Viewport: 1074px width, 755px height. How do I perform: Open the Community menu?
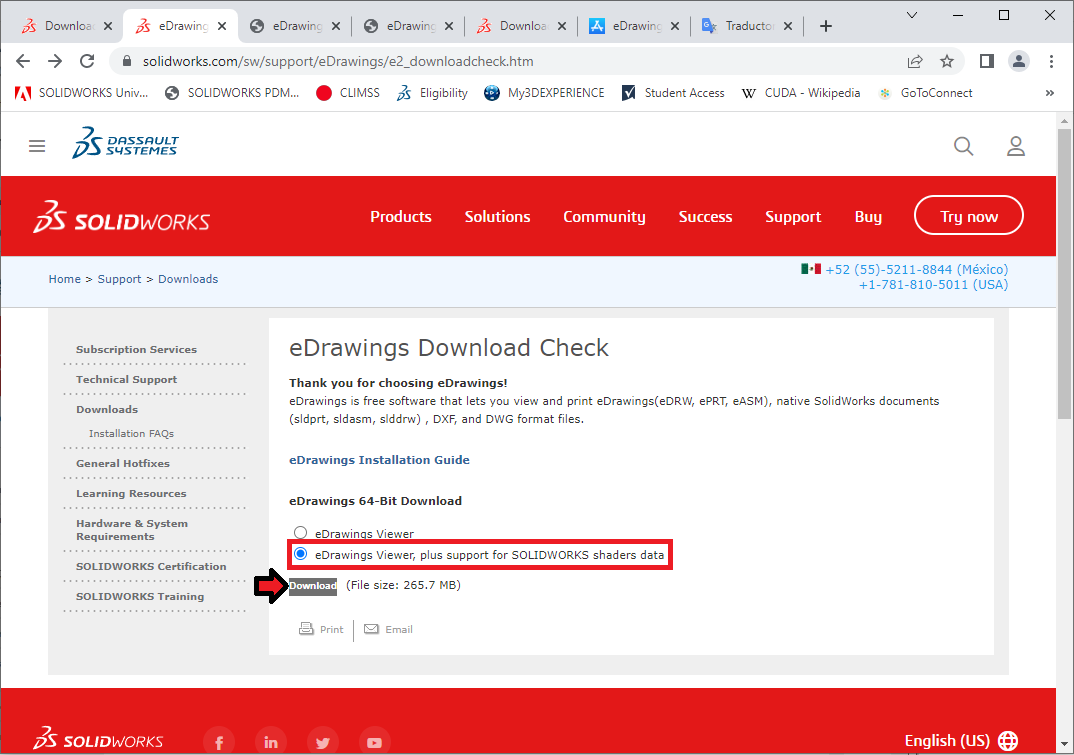[604, 216]
